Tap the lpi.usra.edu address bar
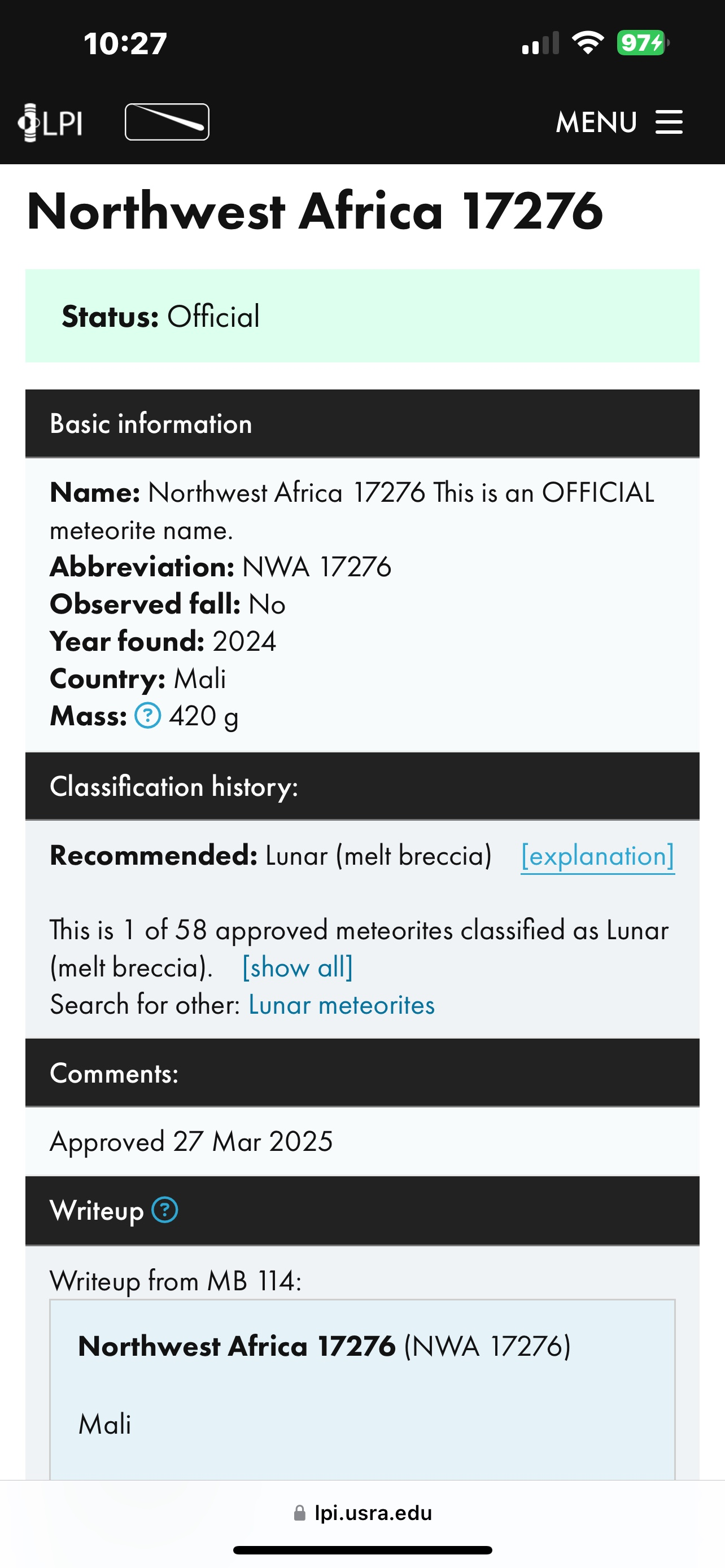Image resolution: width=725 pixels, height=1568 pixels. click(x=373, y=1513)
